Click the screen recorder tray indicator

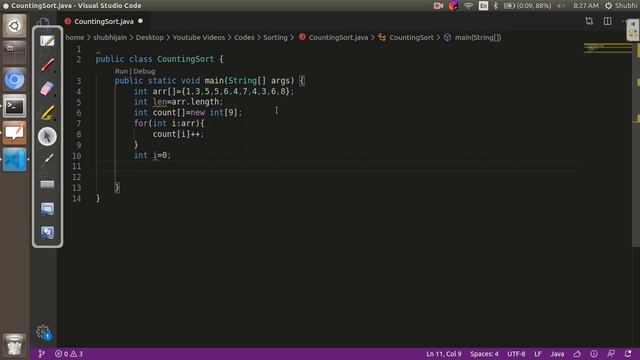[x=438, y=6]
